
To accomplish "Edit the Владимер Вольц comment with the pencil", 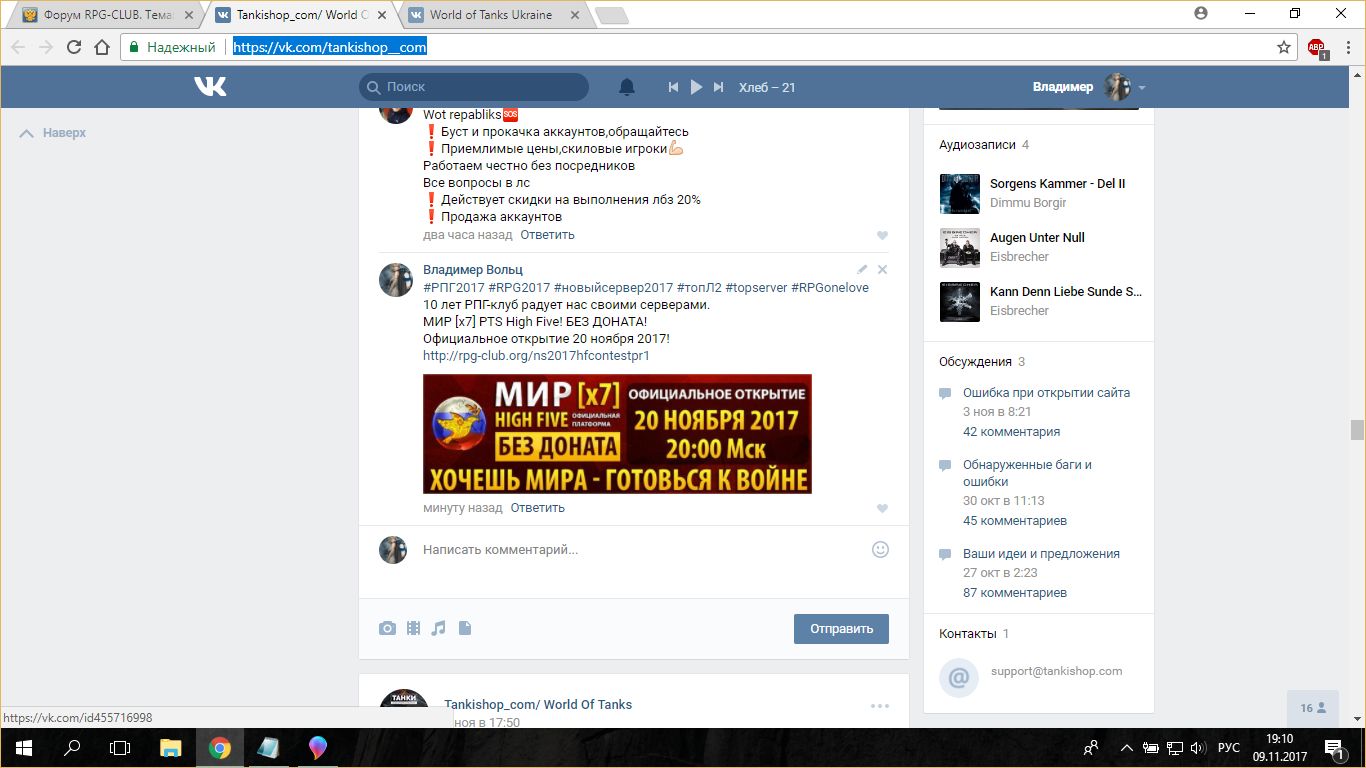I will [x=862, y=270].
